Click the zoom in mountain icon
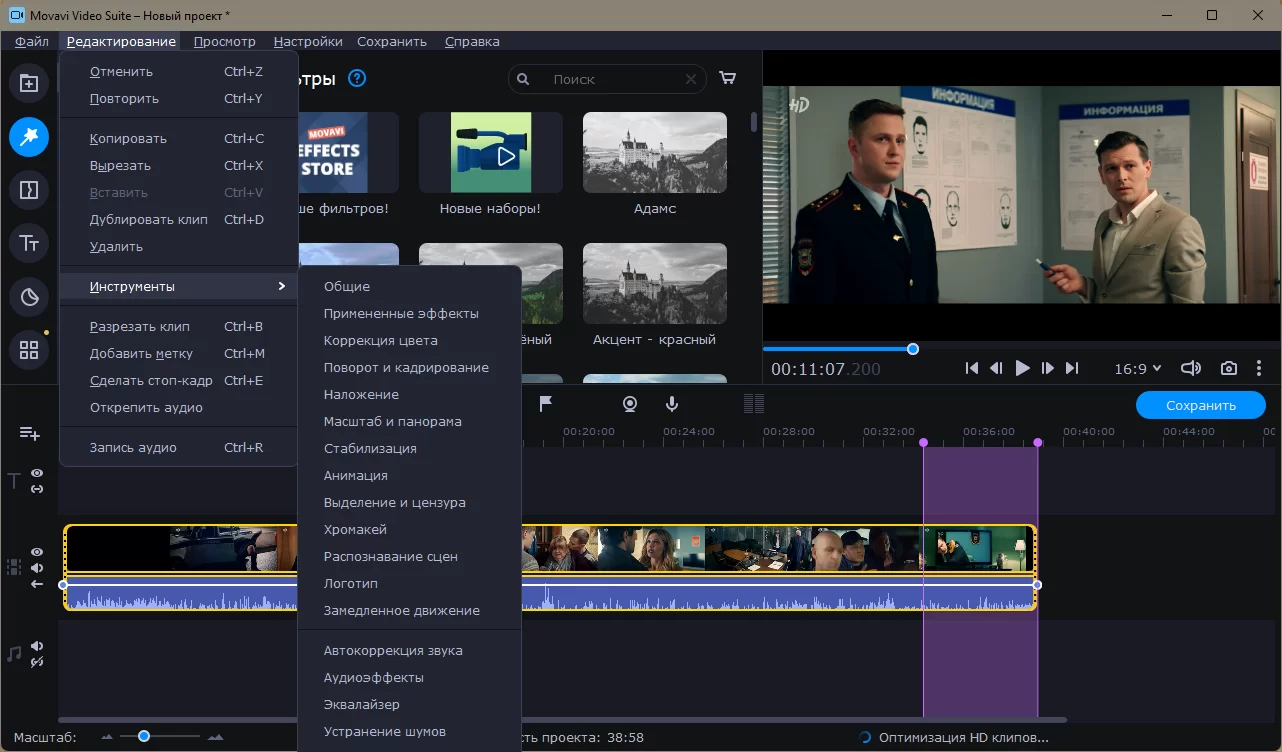This screenshot has height=752, width=1282. (214, 737)
